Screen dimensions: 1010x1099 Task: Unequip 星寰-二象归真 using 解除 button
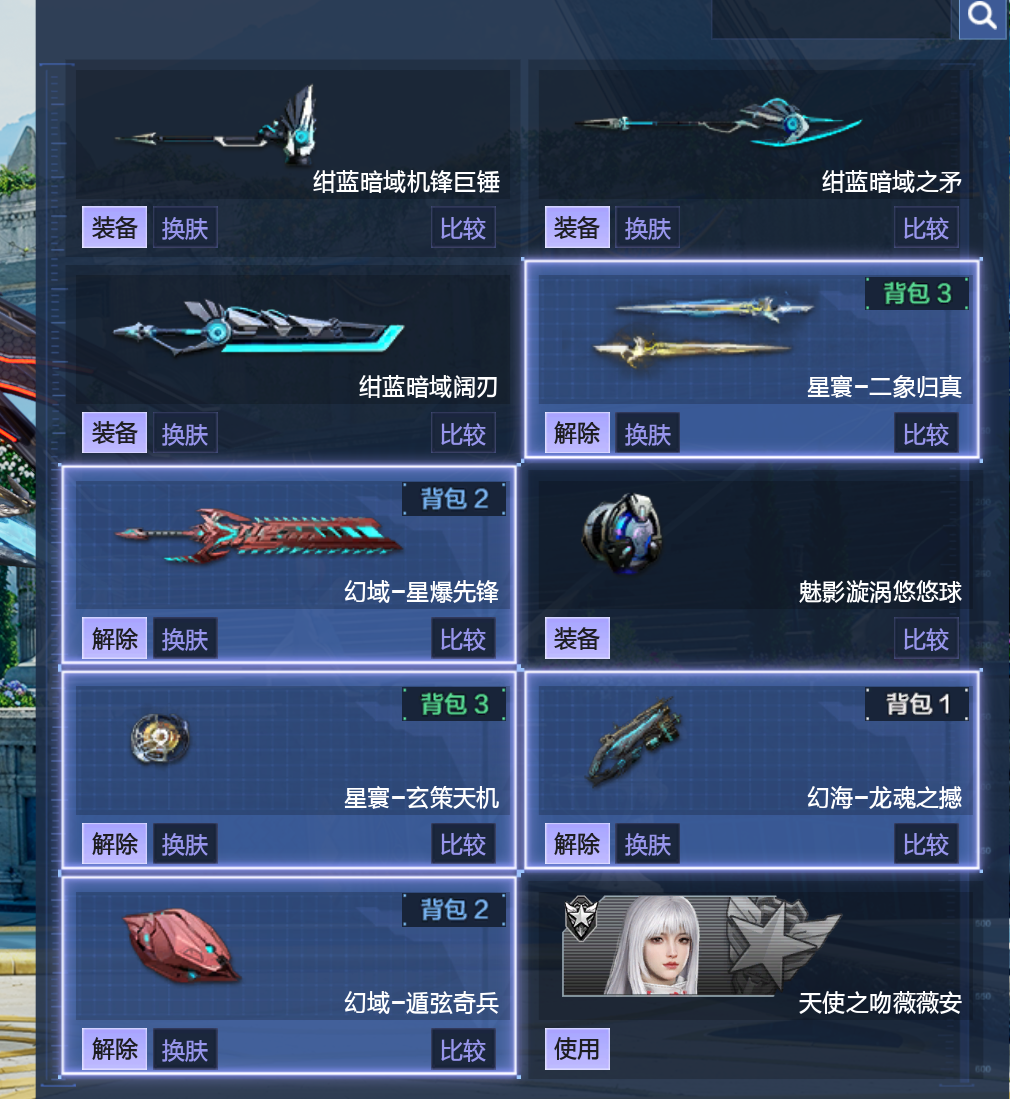pos(577,433)
